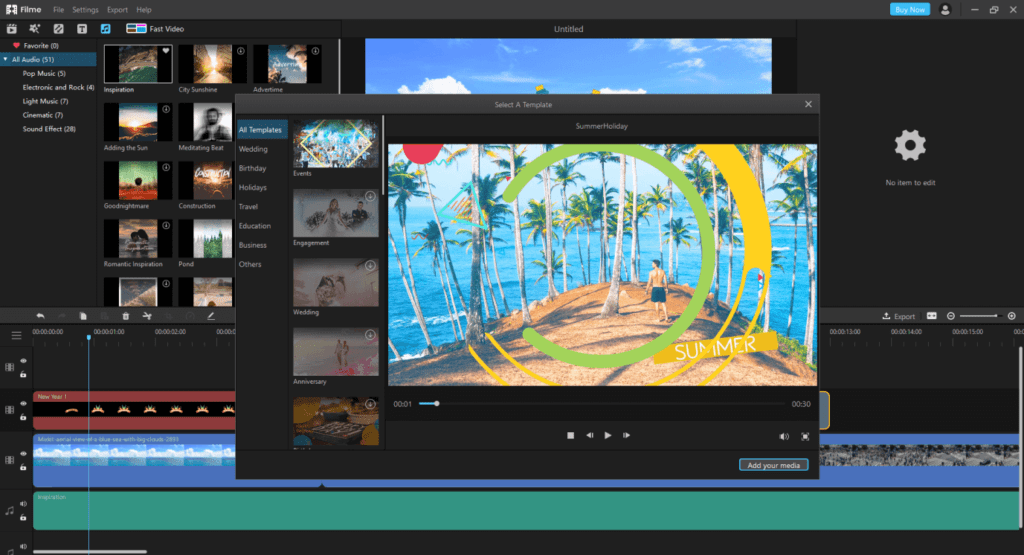Lock the New Year track

(x=24, y=417)
